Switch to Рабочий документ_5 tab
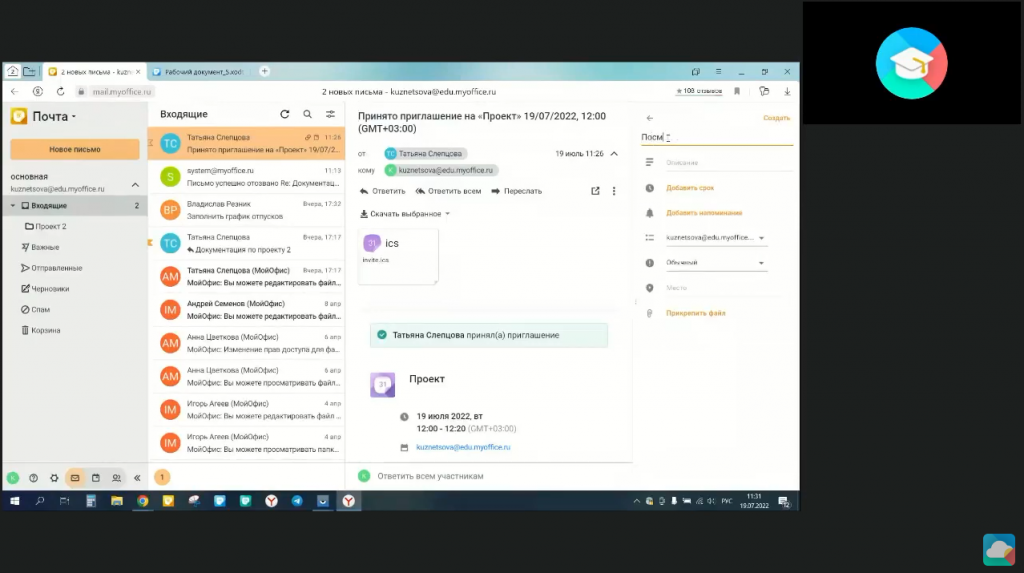The width and height of the screenshot is (1024, 573). pos(201,72)
